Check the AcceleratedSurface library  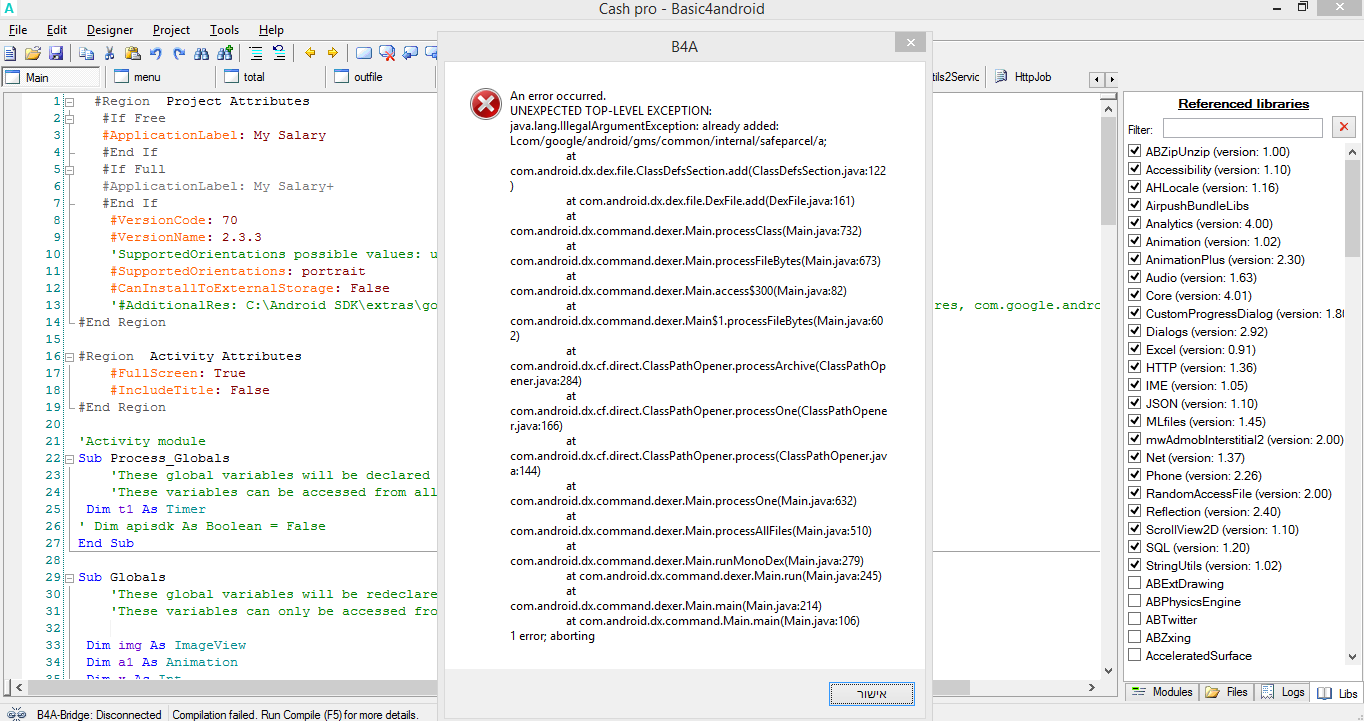click(1135, 655)
